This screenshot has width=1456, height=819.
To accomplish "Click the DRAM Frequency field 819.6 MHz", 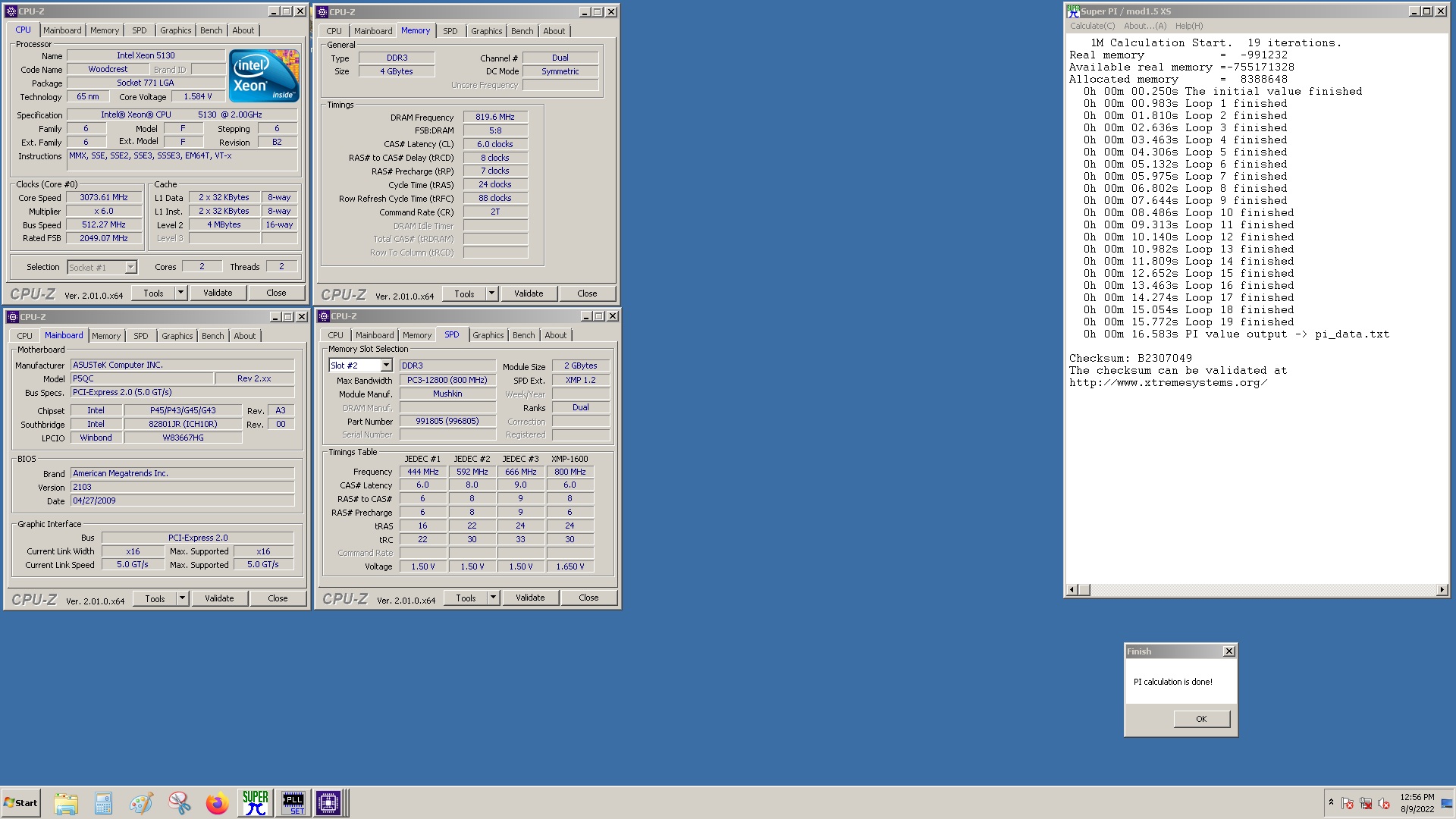I will 495,118.
